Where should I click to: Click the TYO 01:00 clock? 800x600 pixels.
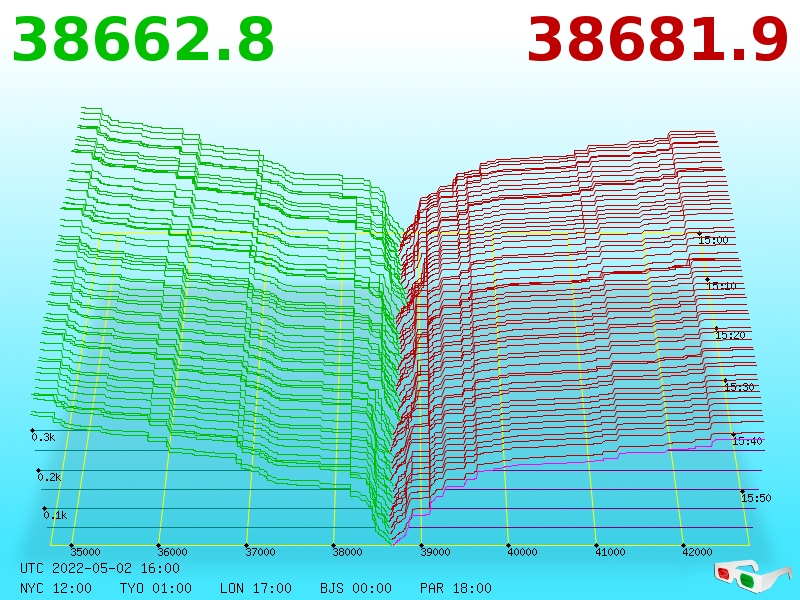[156, 588]
